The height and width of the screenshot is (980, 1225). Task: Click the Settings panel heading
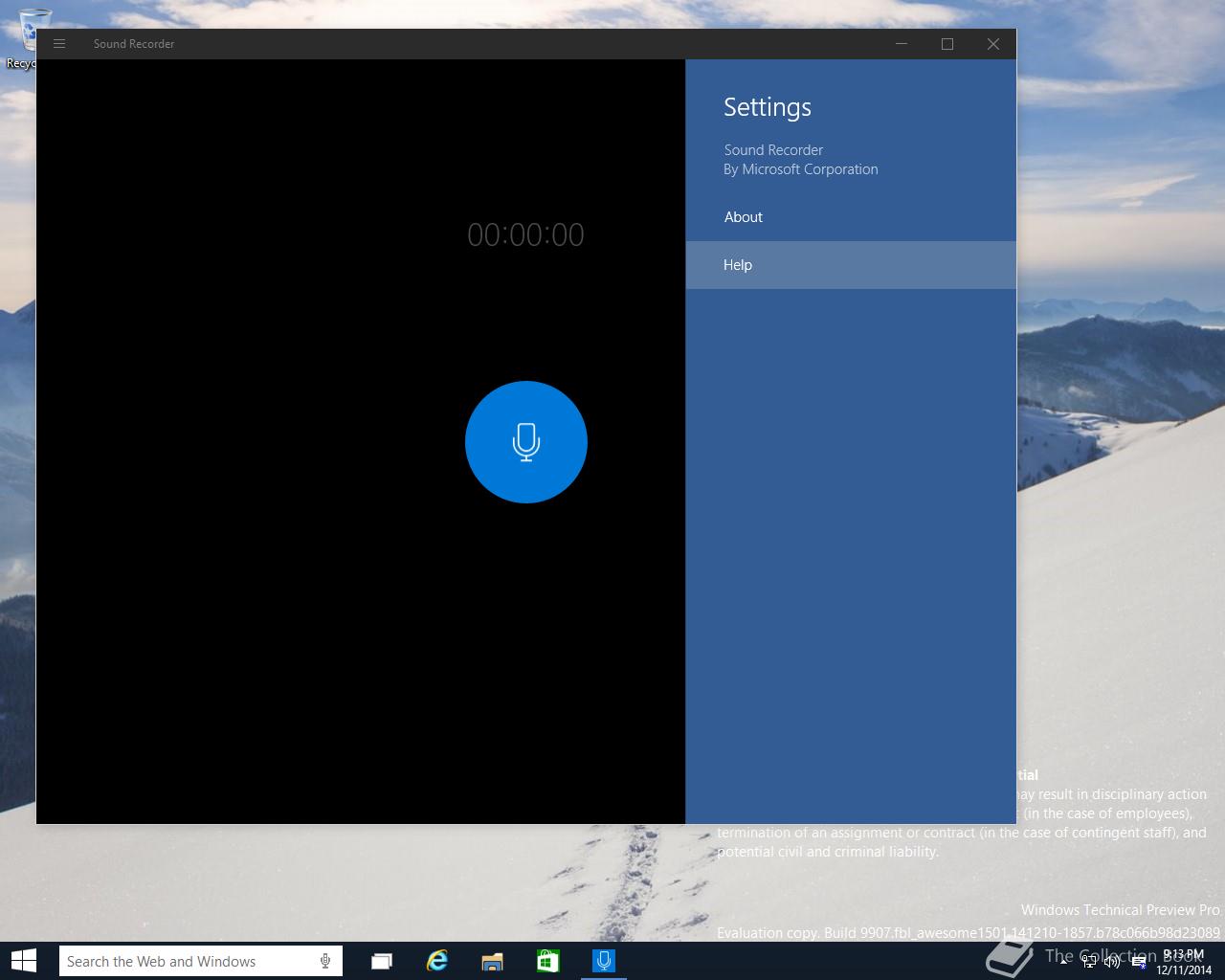(768, 107)
